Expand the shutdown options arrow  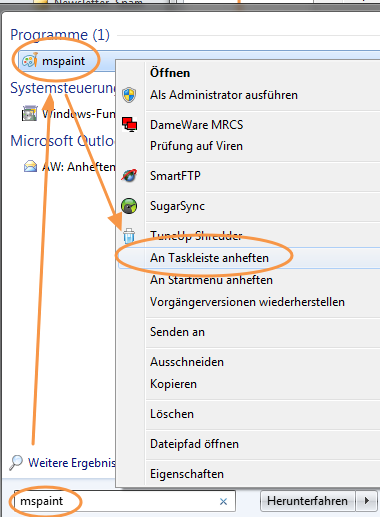tap(367, 501)
